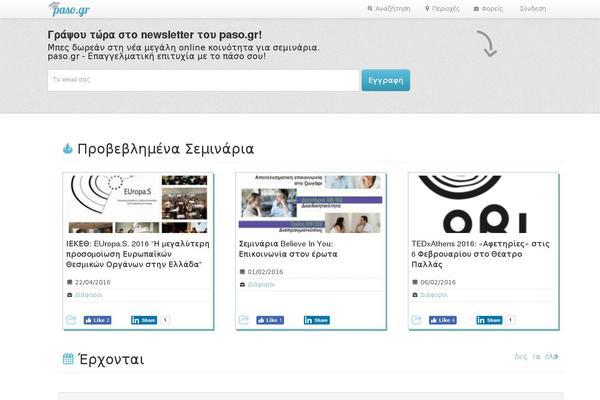Screen dimensions: 600x400
Task: Click Διάφοροι link on the TEDxAthens card
Action: [434, 295]
